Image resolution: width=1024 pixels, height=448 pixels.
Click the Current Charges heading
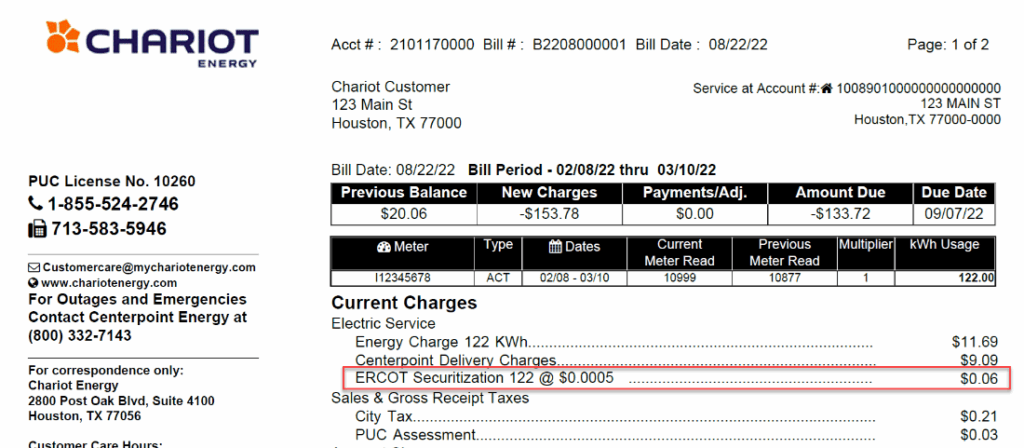point(404,303)
